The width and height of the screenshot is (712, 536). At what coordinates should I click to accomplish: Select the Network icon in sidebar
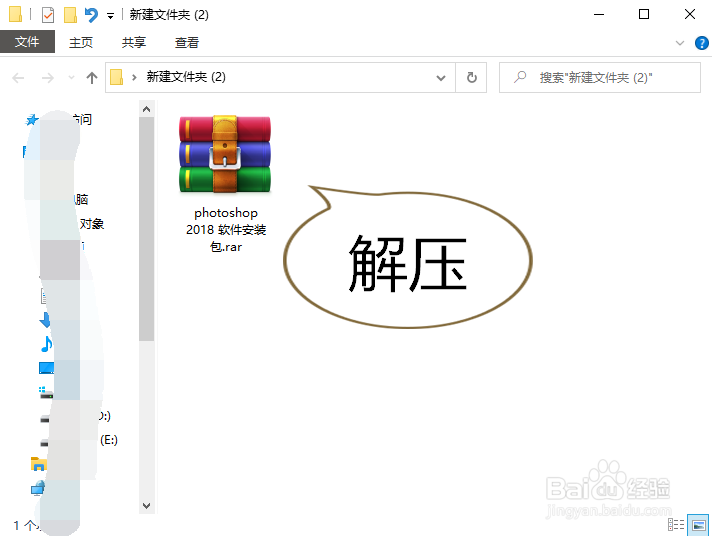38,489
